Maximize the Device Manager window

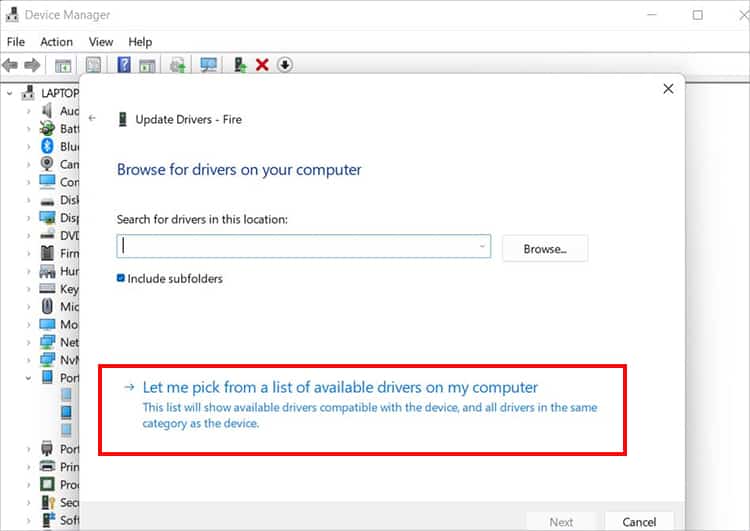(x=698, y=15)
